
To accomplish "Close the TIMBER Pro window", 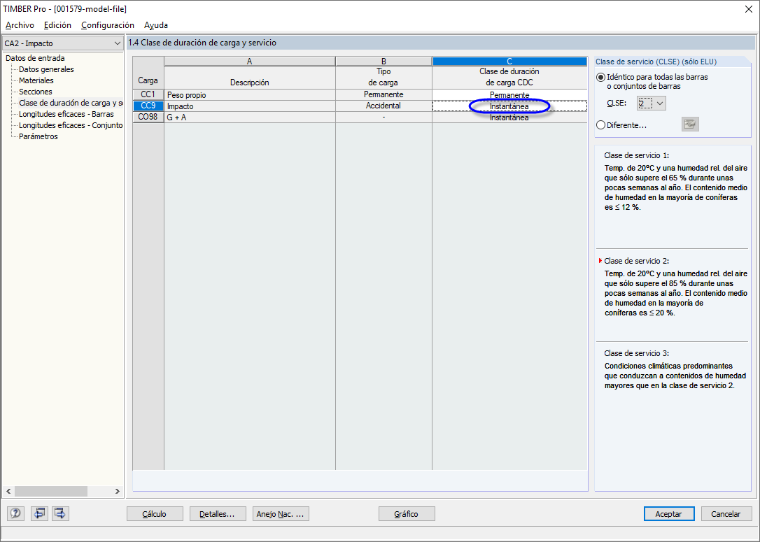I will [x=748, y=9].
